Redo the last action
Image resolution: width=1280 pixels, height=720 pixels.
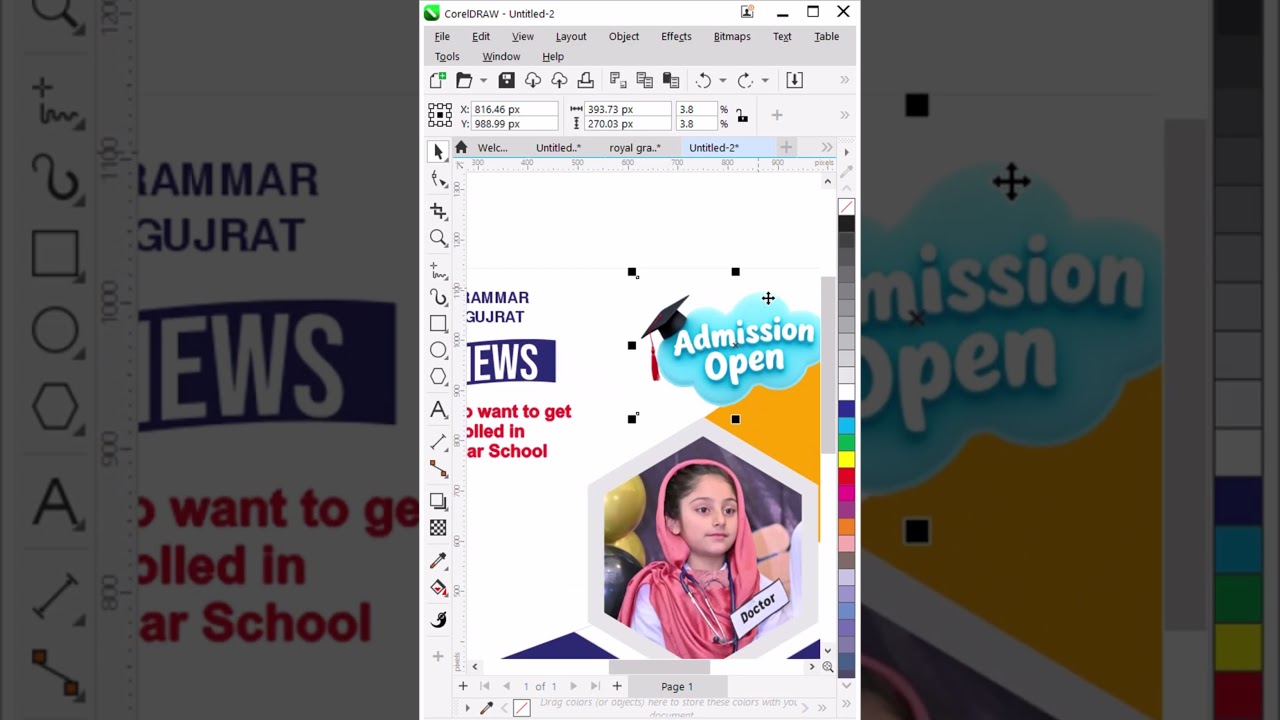[x=745, y=80]
